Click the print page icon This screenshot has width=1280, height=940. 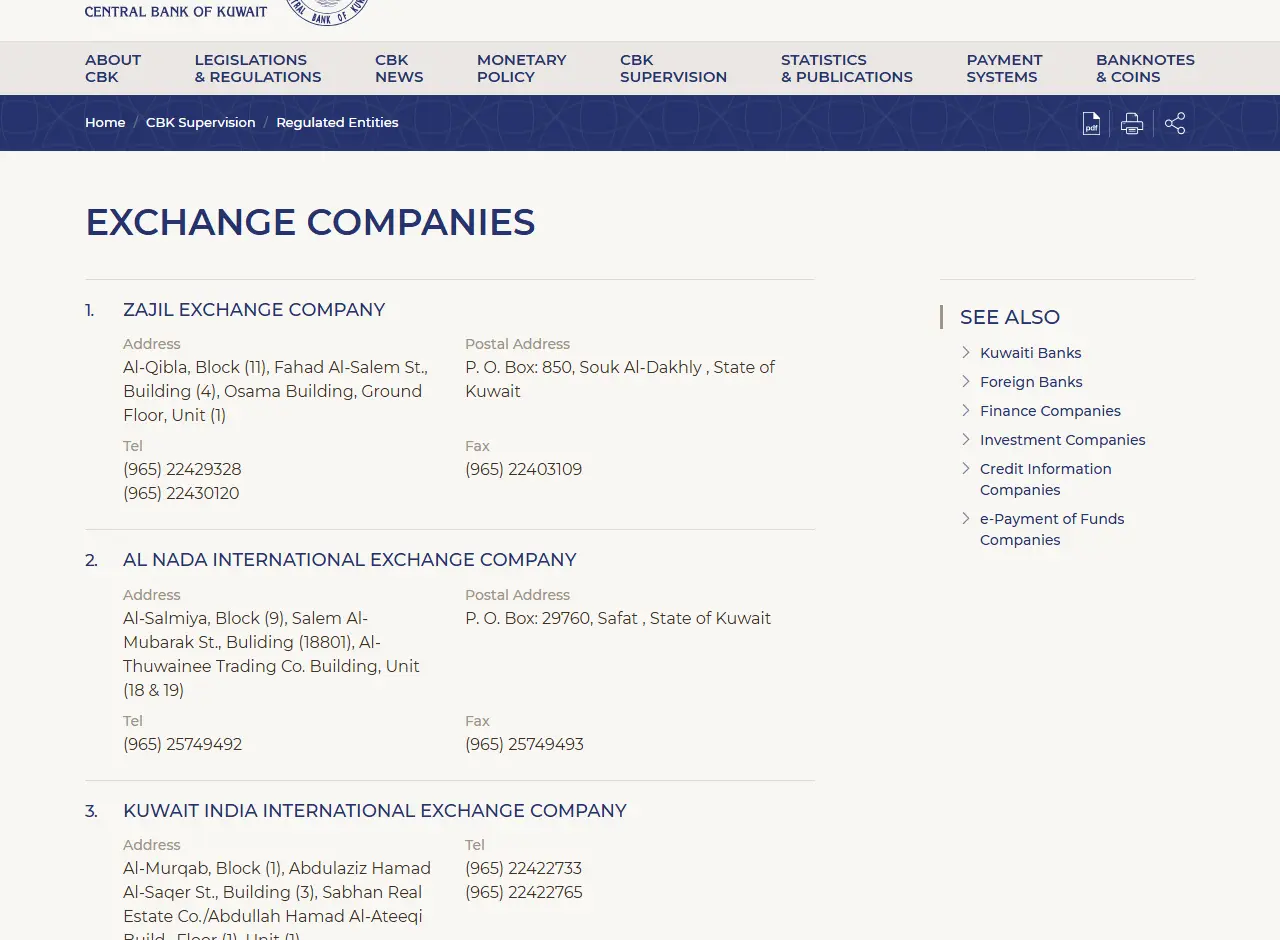tap(1132, 123)
